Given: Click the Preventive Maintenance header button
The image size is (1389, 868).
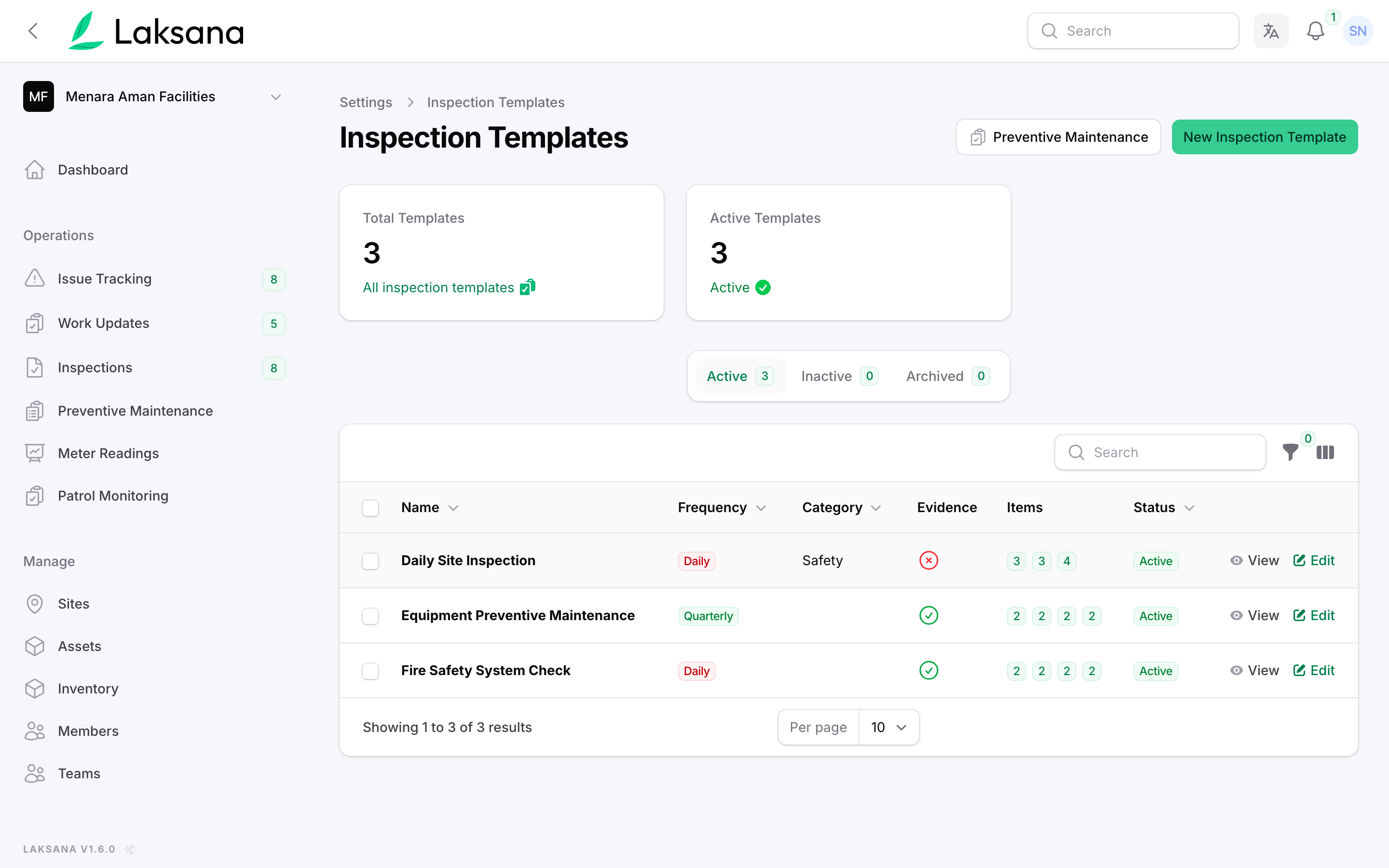Looking at the screenshot, I should pos(1058,137).
